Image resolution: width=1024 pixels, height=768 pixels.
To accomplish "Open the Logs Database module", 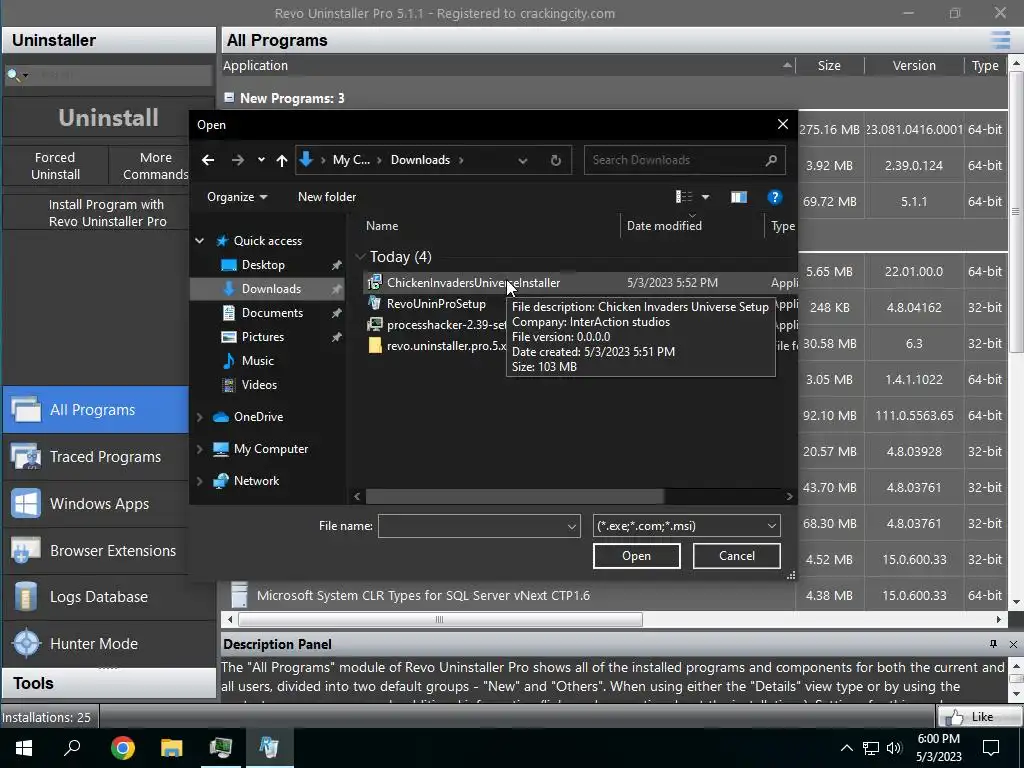I will point(96,597).
